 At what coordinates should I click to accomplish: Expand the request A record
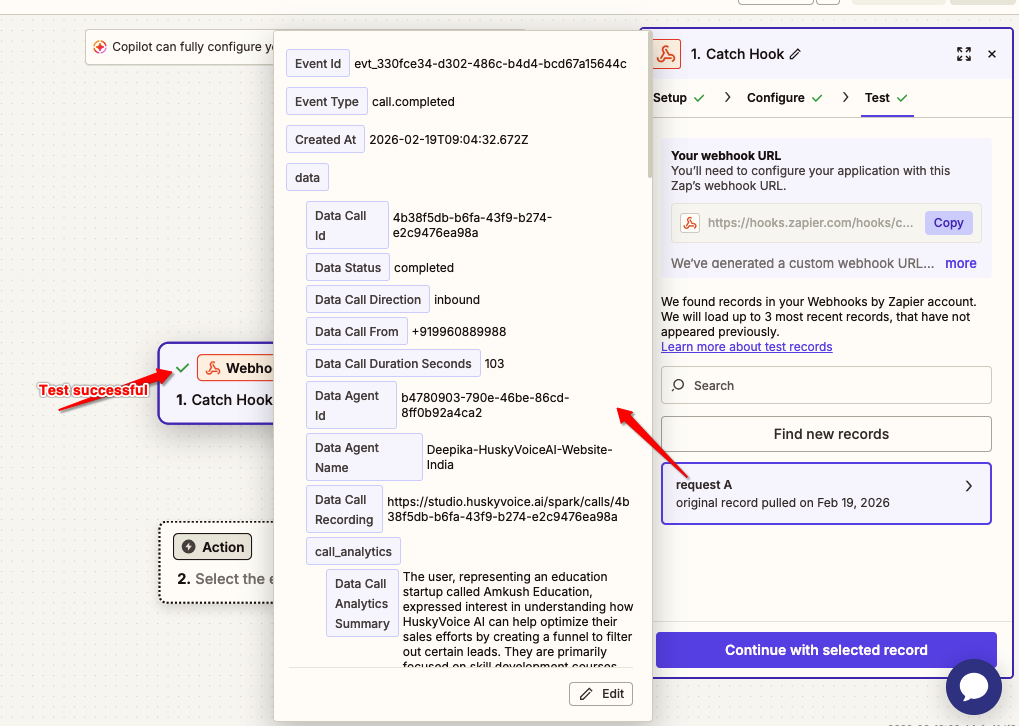967,487
